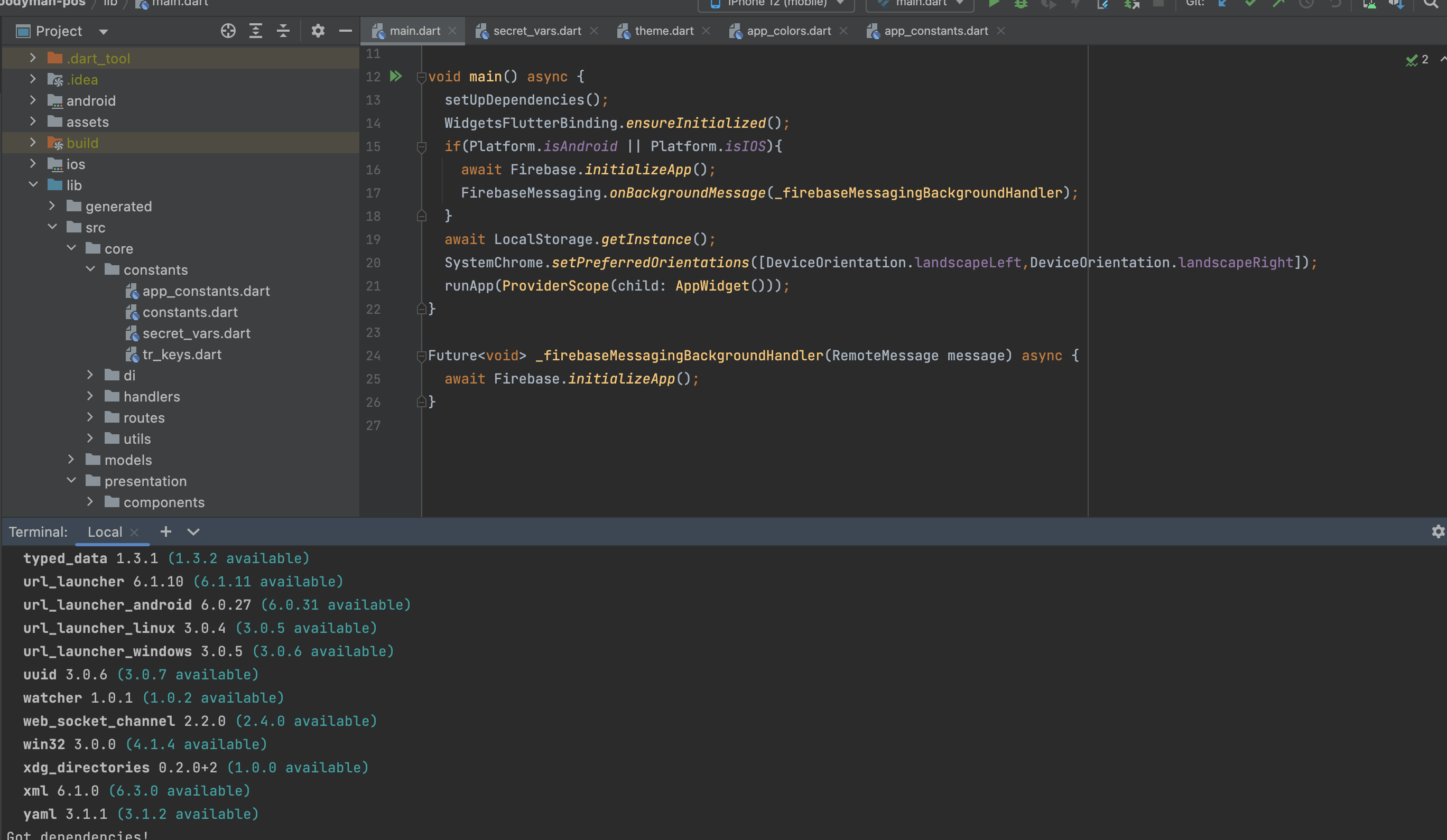
Task: Open terminal session options chevron dropdown
Action: tap(193, 531)
